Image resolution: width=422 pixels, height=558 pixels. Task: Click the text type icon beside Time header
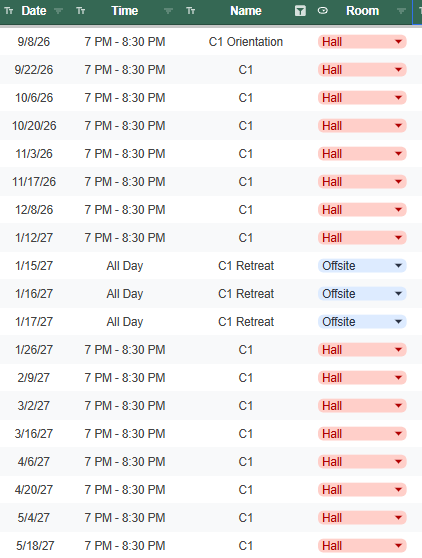[x=81, y=11]
